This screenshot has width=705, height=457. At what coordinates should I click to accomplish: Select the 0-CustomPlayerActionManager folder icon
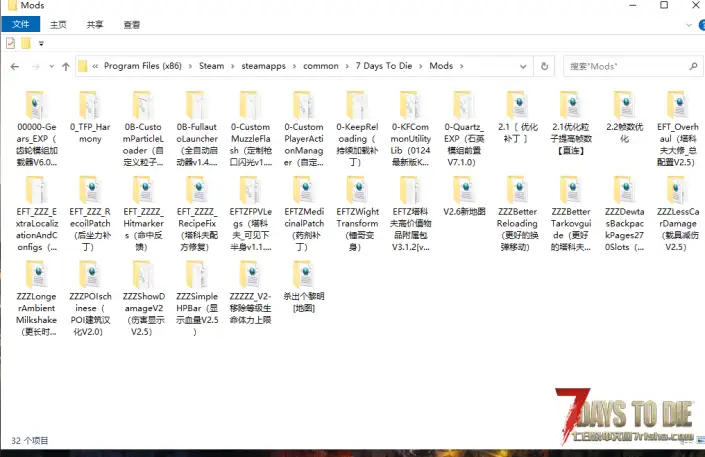tap(304, 105)
